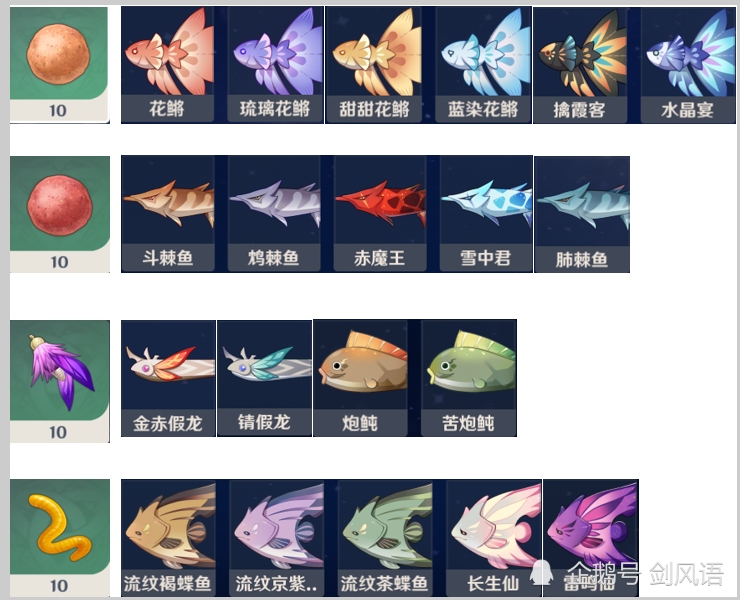Open the green 苦炮鲀 fish card
The height and width of the screenshot is (600, 740).
(x=469, y=378)
